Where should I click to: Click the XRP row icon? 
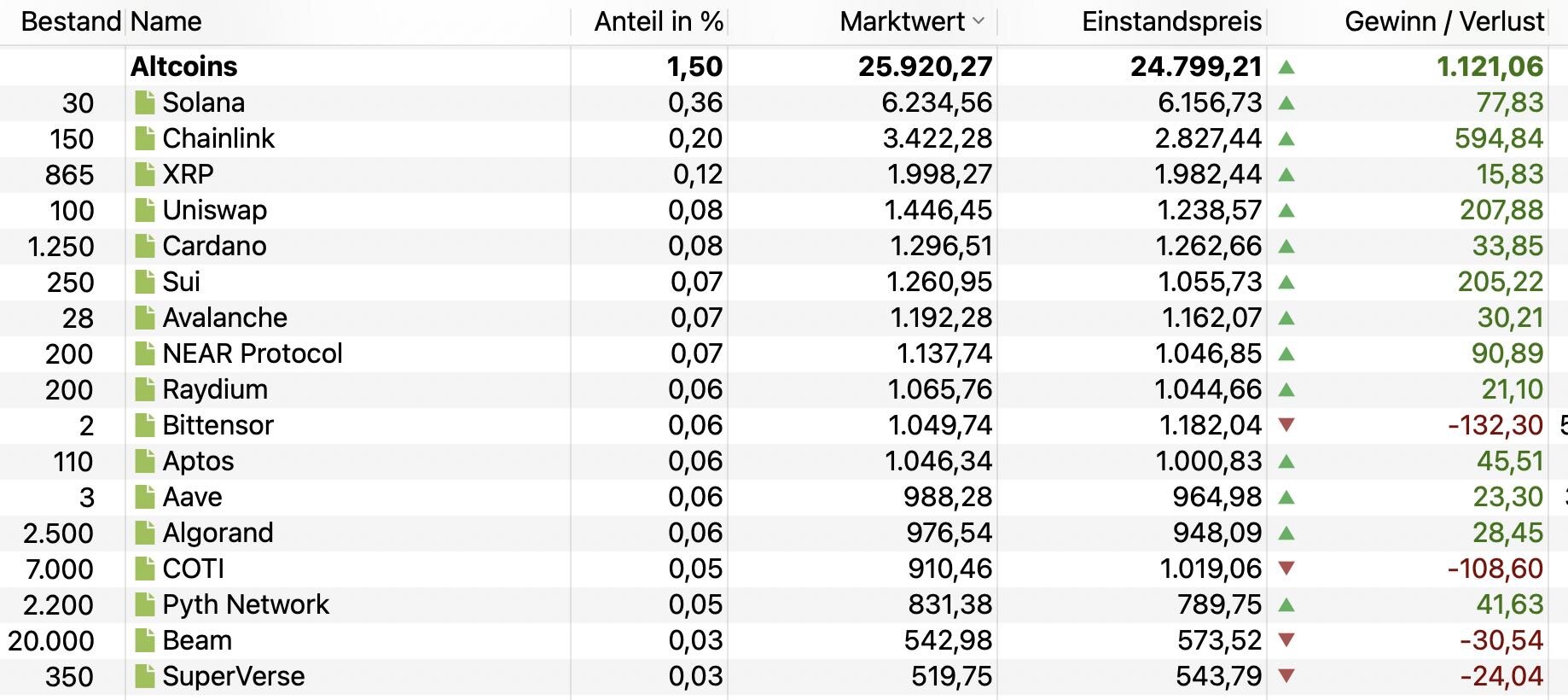145,174
